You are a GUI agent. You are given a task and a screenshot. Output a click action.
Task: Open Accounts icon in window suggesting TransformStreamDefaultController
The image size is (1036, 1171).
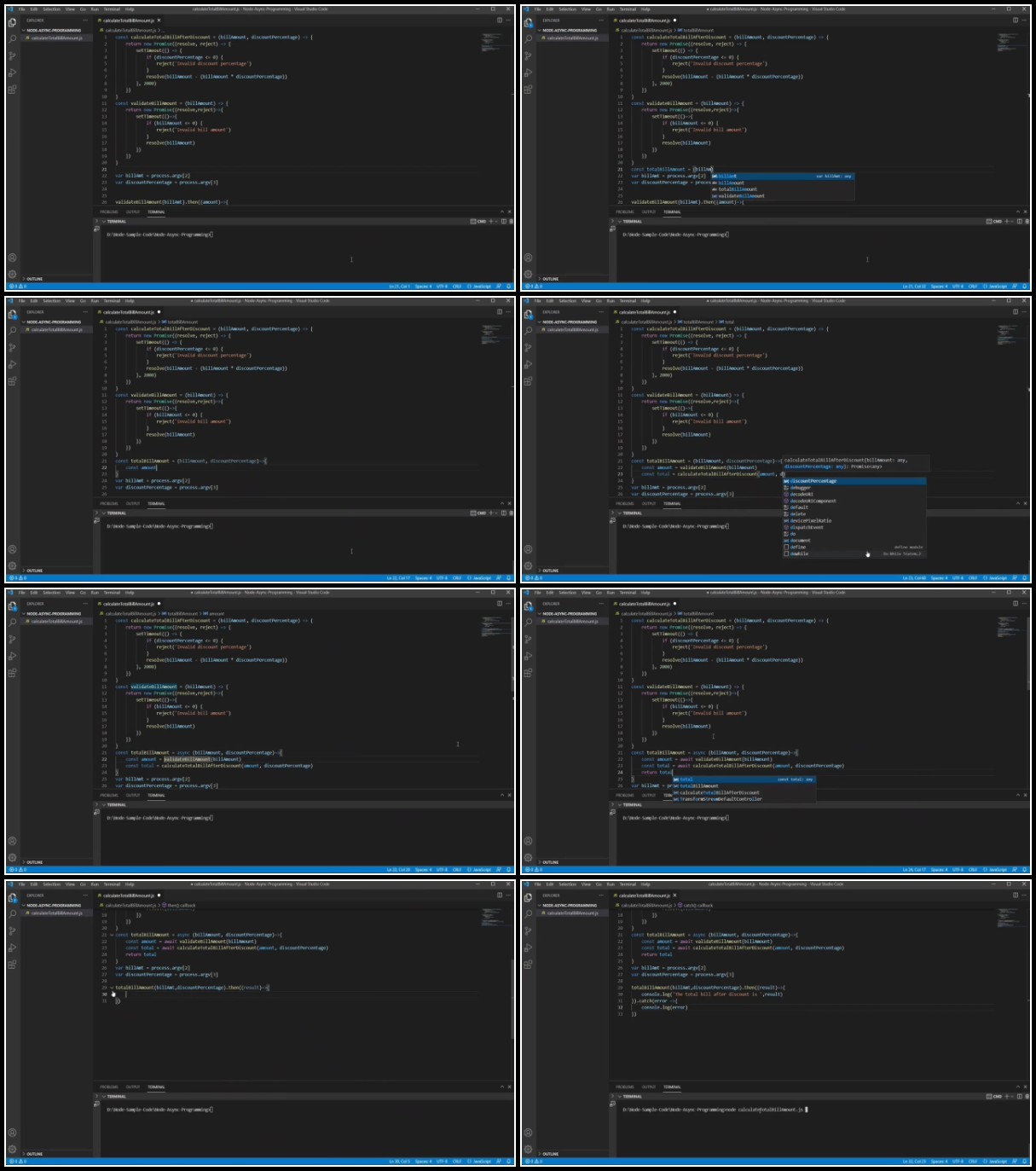tap(529, 841)
